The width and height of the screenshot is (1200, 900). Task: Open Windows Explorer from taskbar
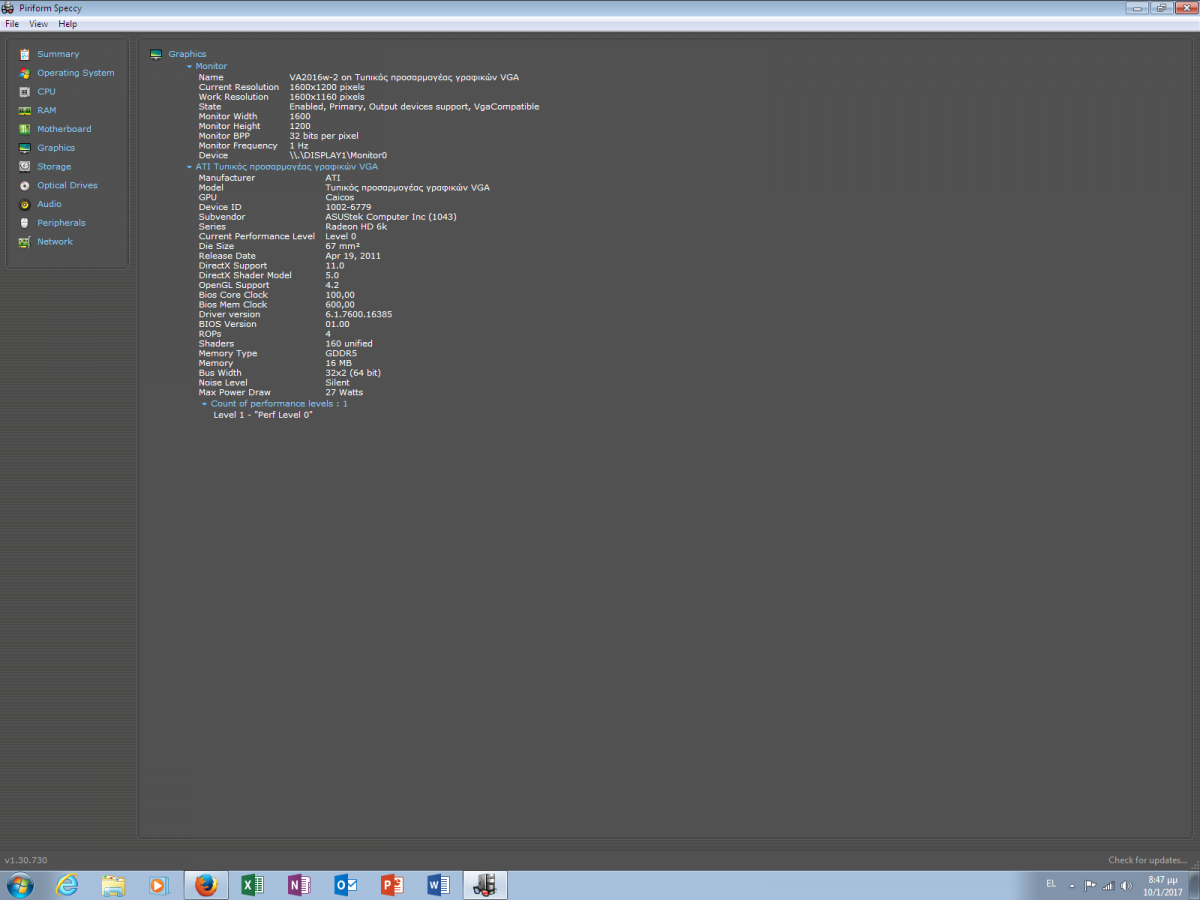tap(113, 885)
